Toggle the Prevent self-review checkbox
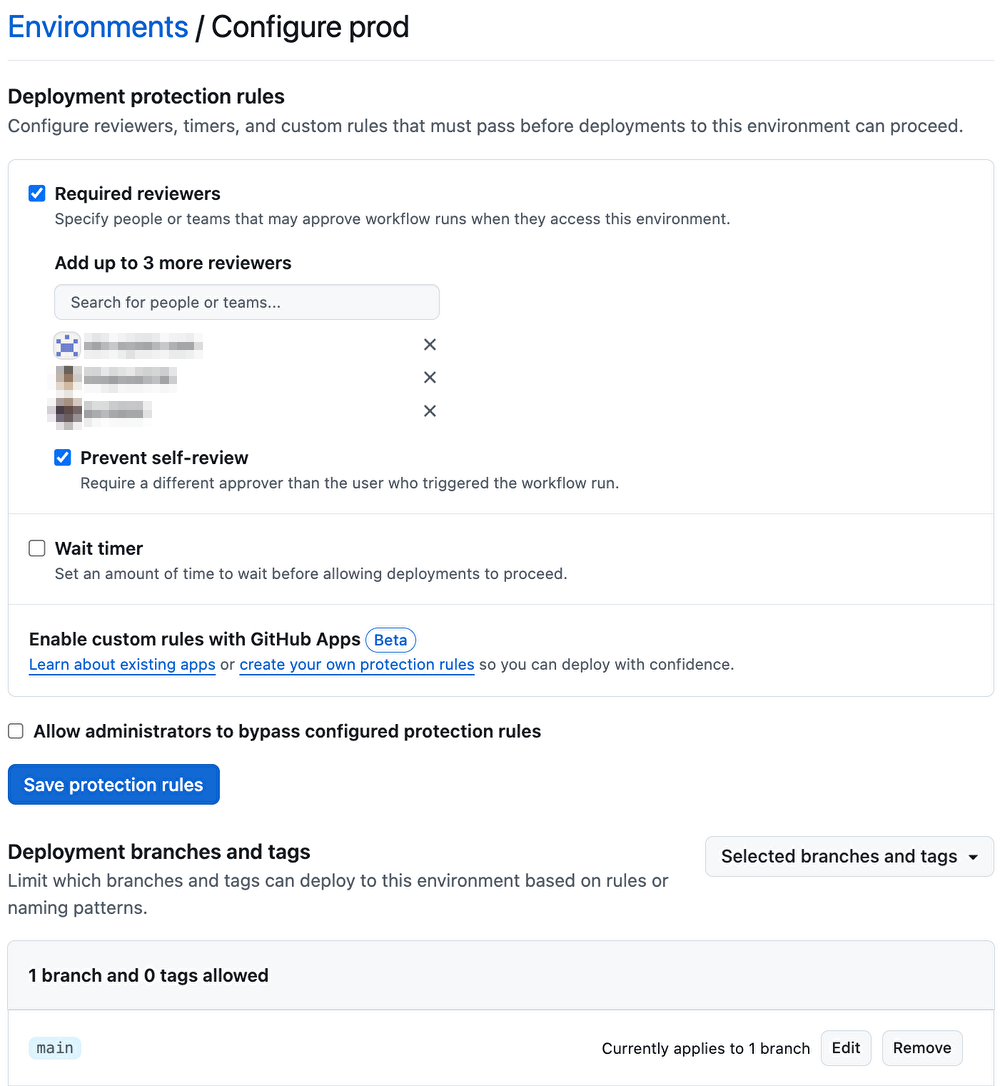1000x1086 pixels. tap(62, 457)
